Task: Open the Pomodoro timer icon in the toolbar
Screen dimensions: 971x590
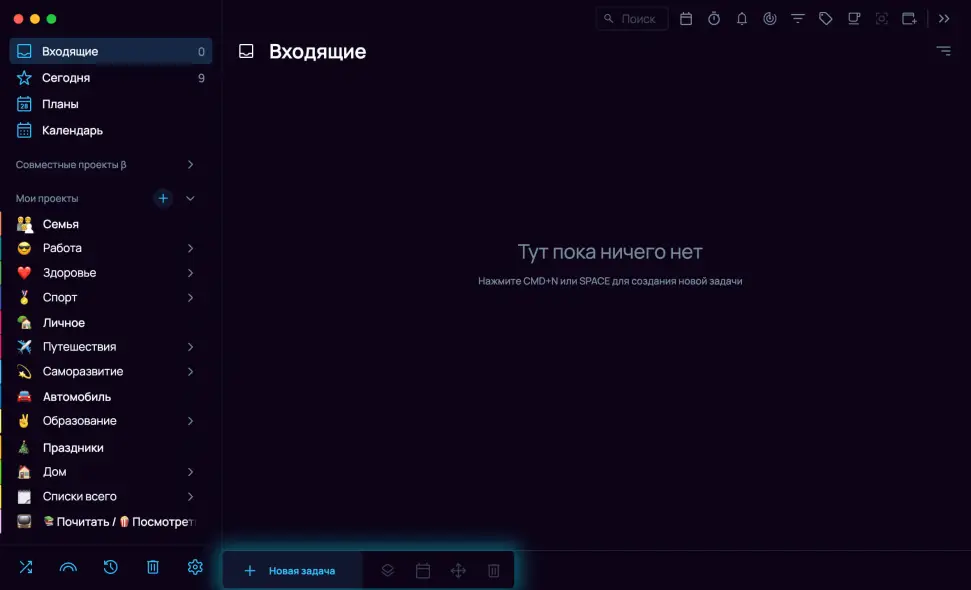Action: (712, 18)
